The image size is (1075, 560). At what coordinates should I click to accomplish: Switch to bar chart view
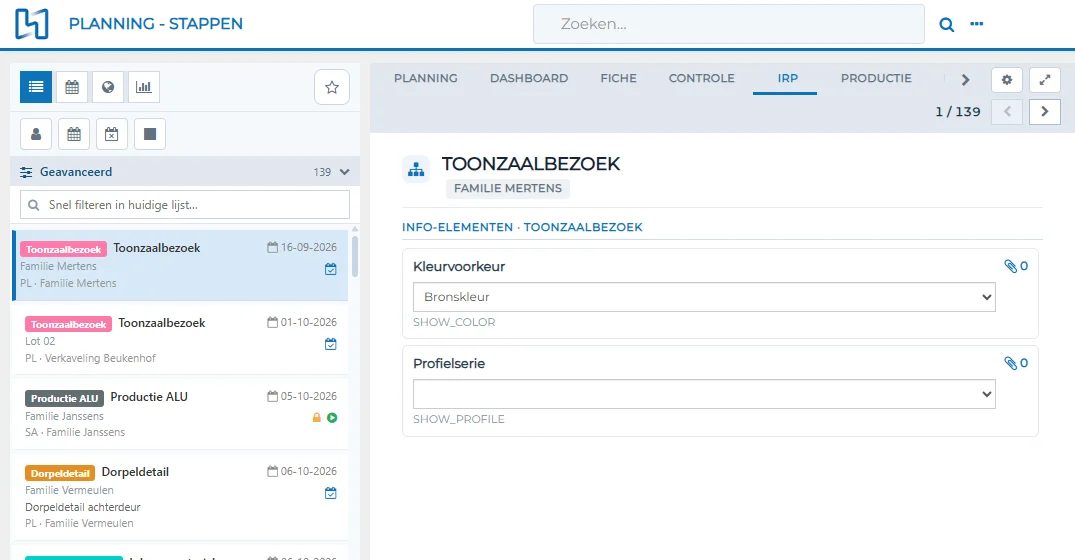[x=143, y=87]
